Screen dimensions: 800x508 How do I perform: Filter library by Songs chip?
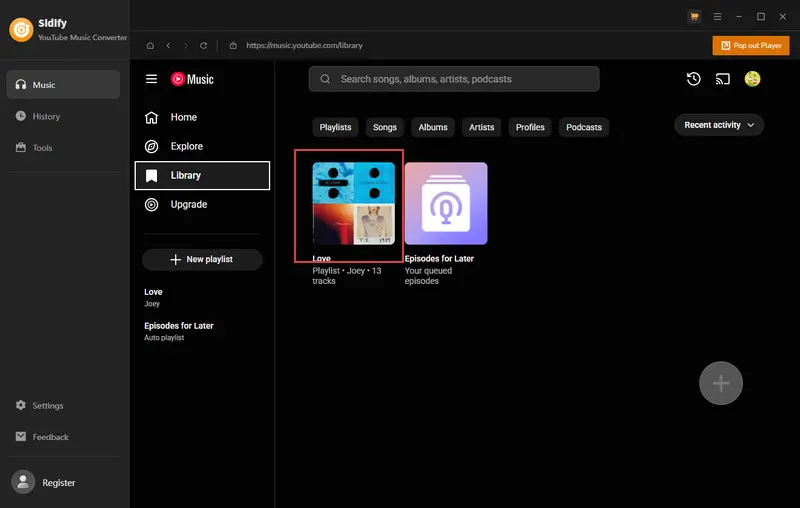pyautogui.click(x=385, y=127)
